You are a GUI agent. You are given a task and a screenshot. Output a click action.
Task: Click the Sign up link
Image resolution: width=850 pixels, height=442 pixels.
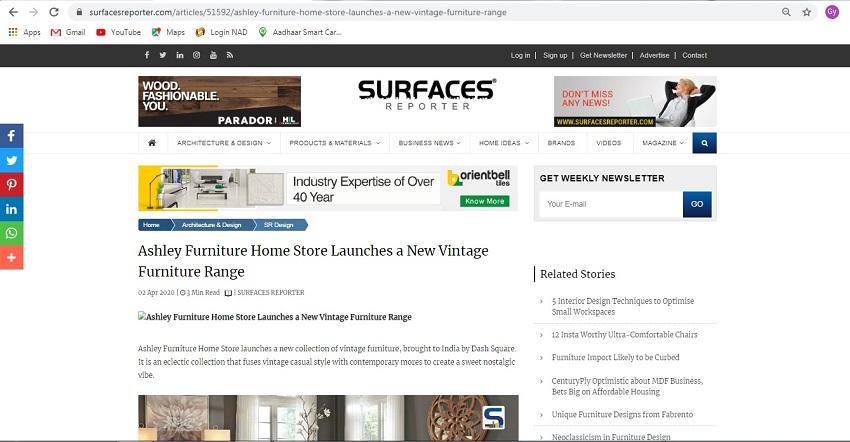pos(555,55)
